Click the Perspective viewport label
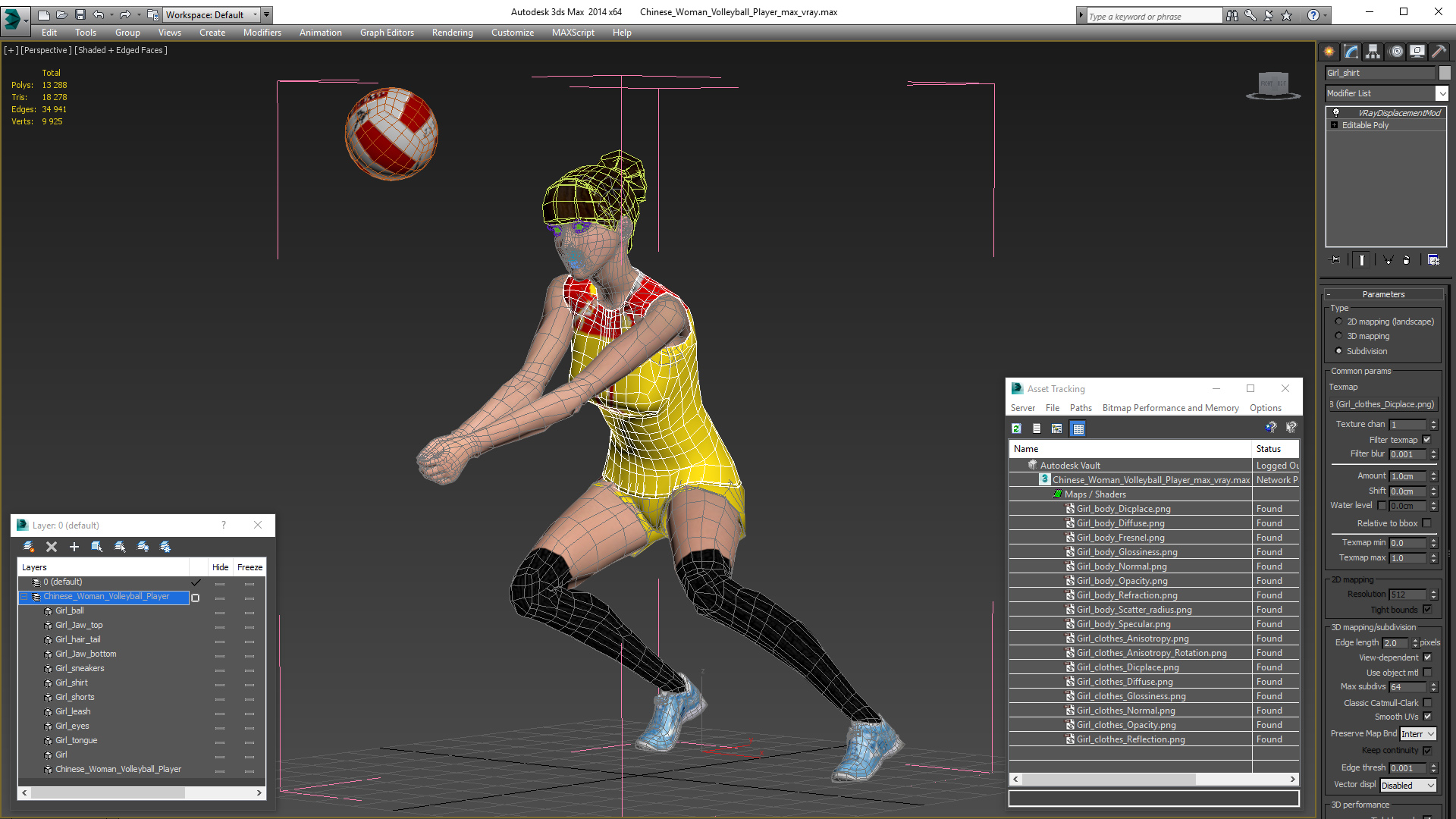 (46, 50)
